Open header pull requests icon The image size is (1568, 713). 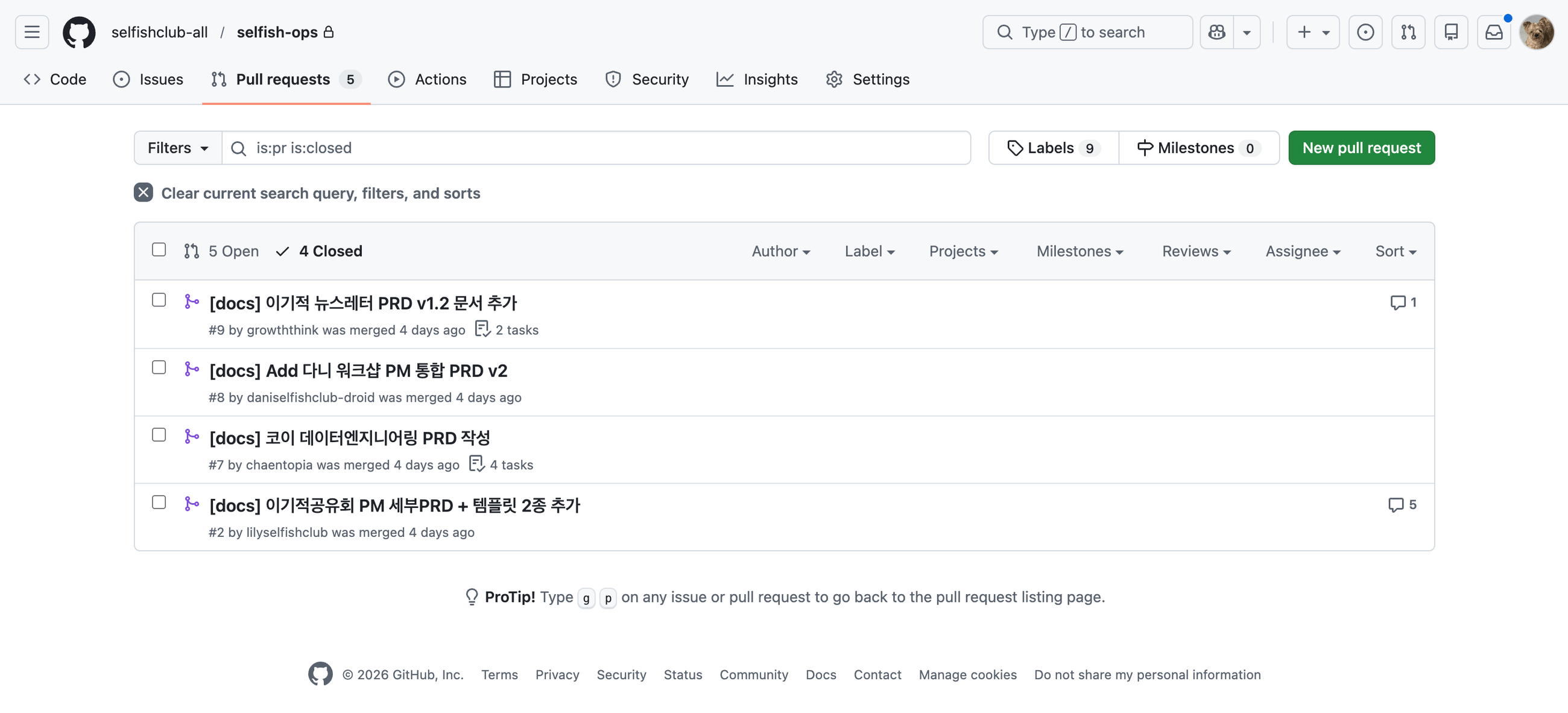[1408, 31]
